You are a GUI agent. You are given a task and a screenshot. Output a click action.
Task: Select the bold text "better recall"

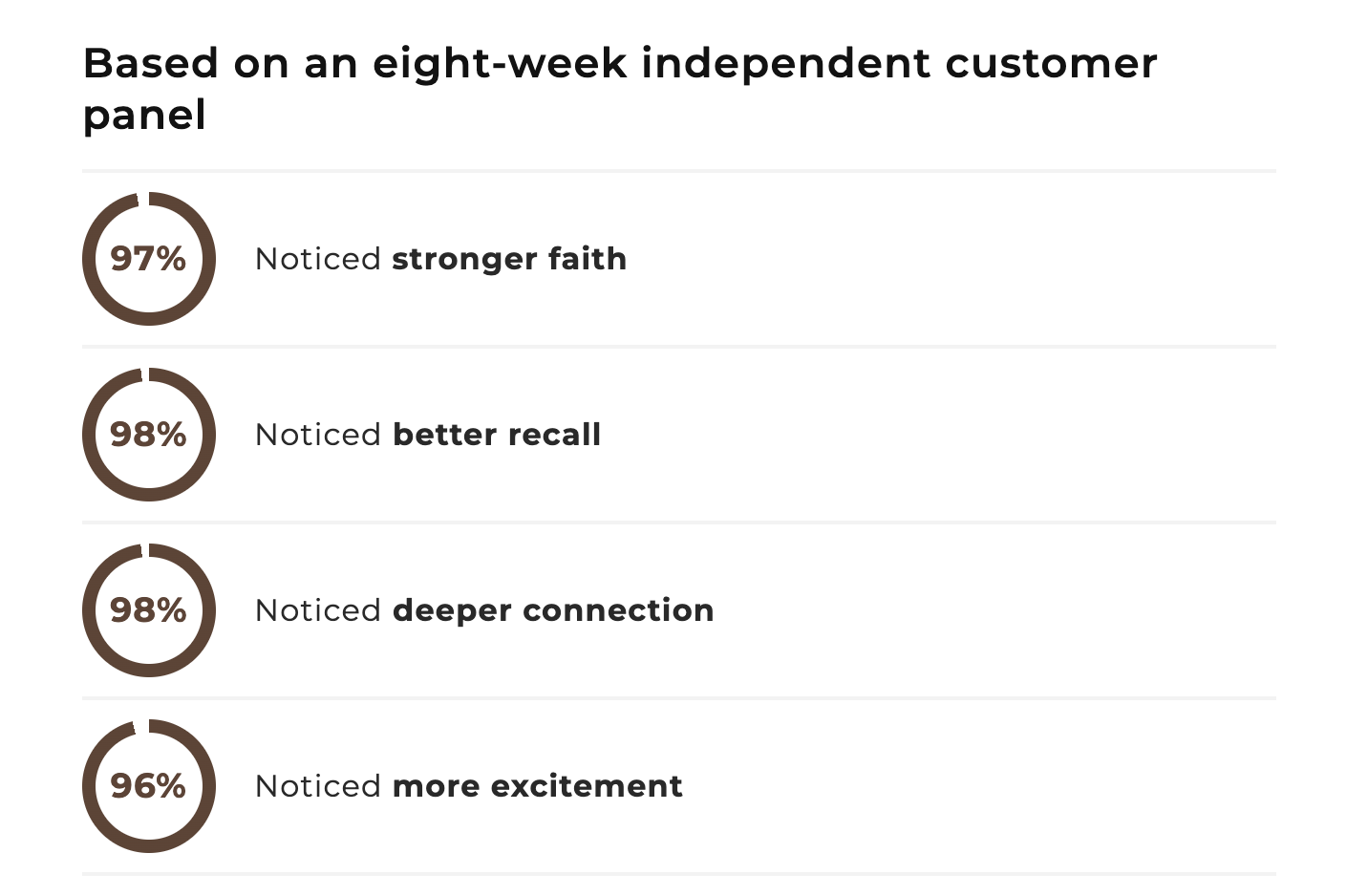coord(497,435)
